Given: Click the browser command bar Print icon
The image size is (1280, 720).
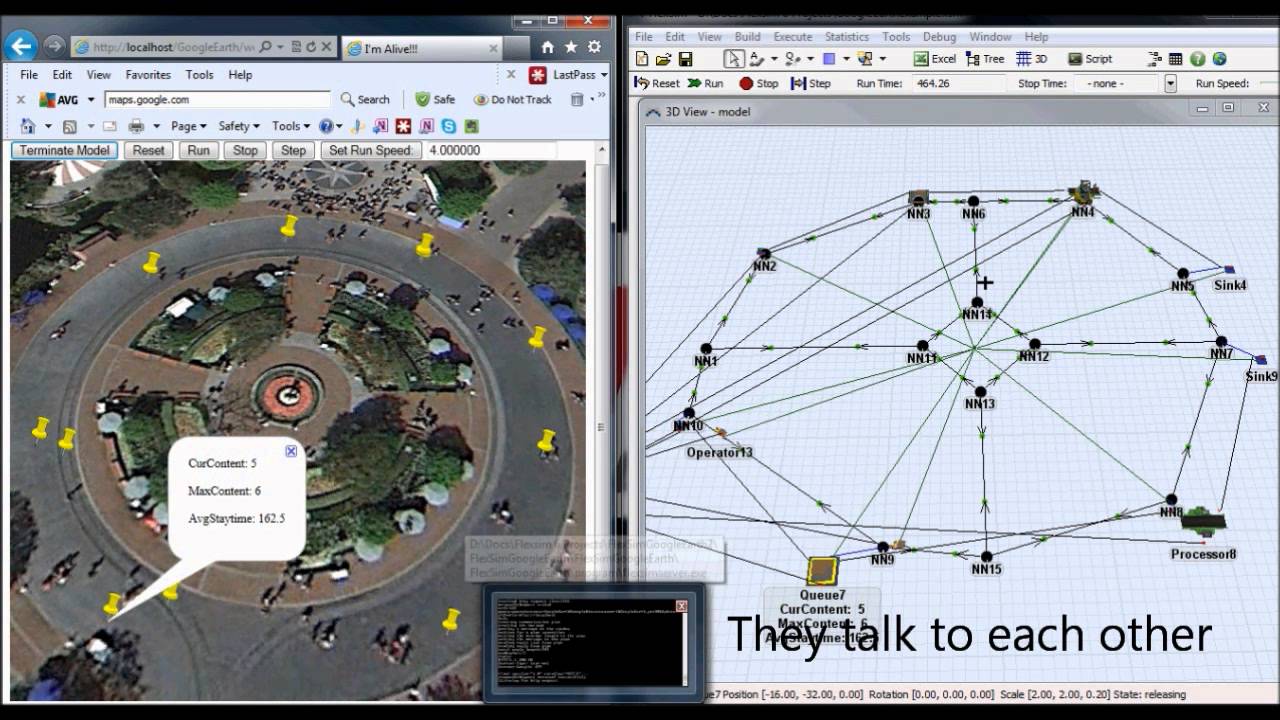Looking at the screenshot, I should click(x=136, y=126).
